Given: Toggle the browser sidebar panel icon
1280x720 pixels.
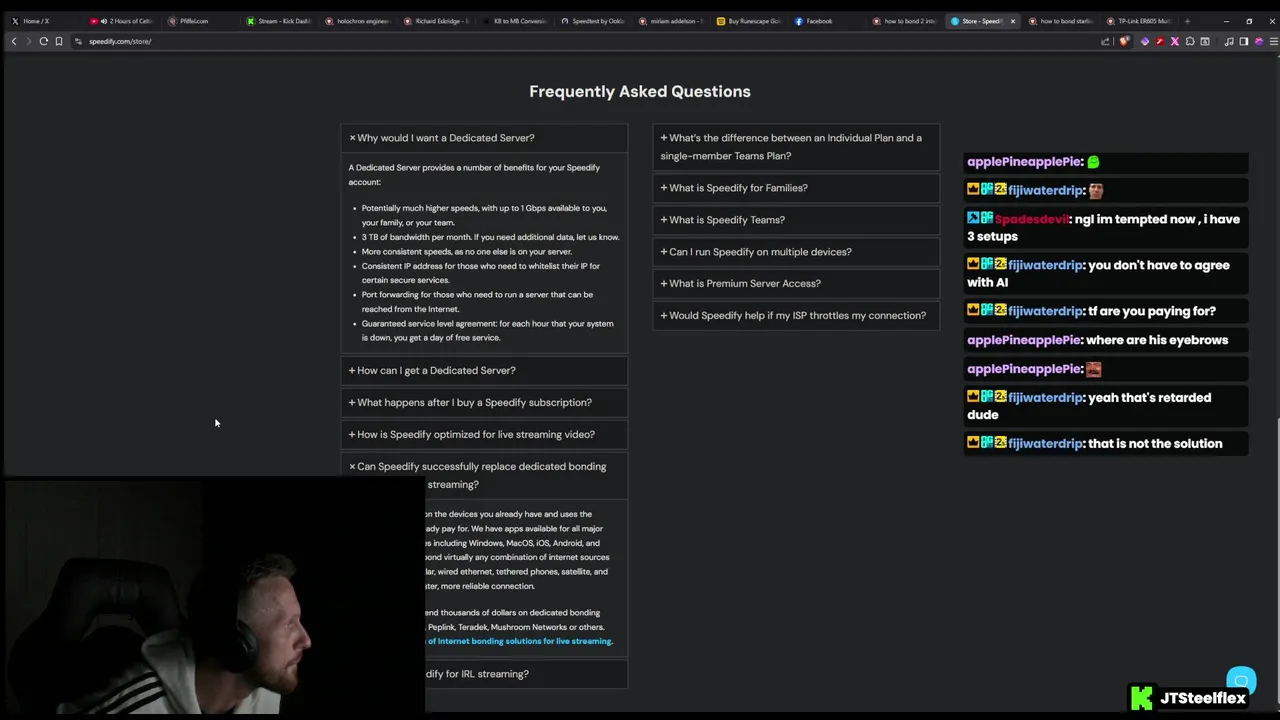Looking at the screenshot, I should (x=1244, y=41).
